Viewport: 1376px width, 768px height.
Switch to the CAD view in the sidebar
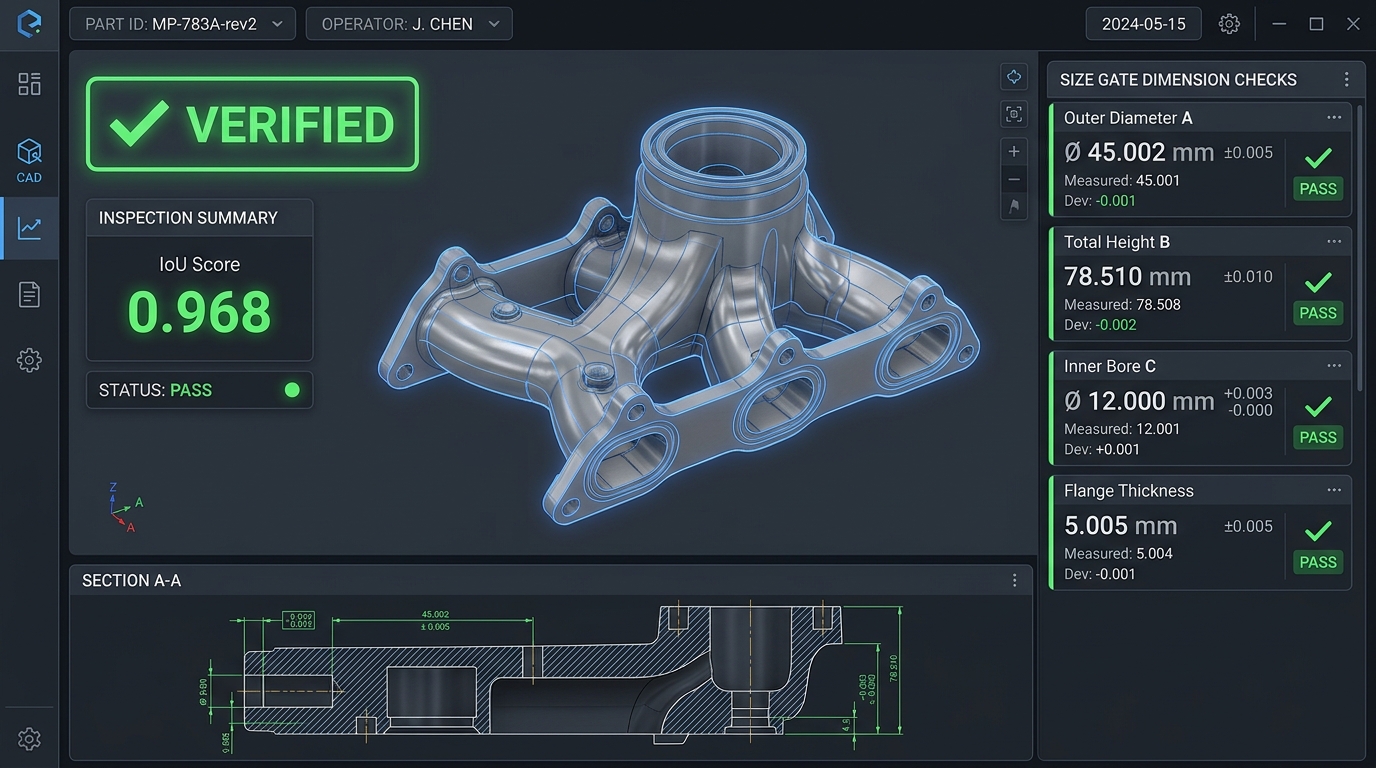29,160
